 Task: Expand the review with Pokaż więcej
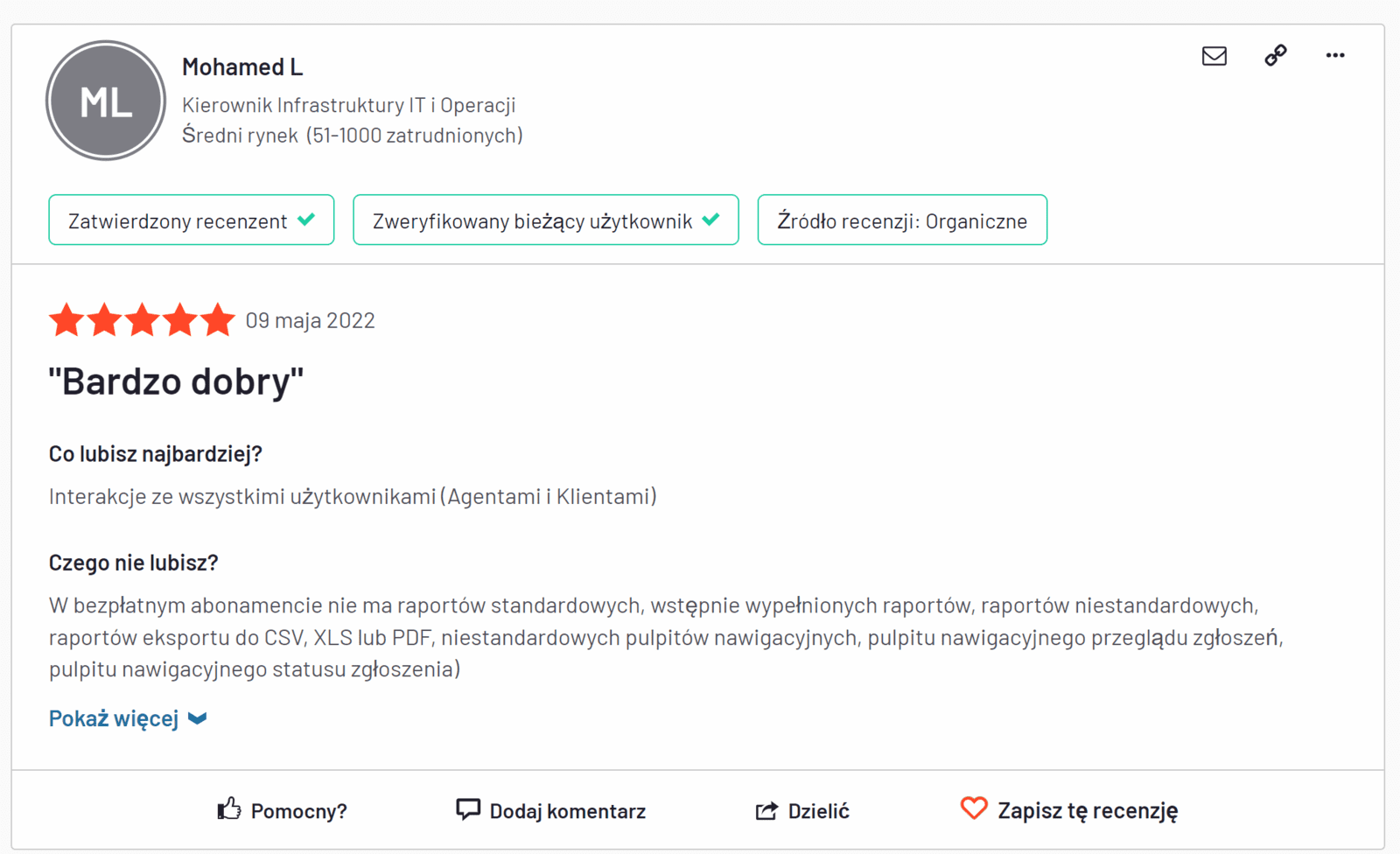pos(114,718)
